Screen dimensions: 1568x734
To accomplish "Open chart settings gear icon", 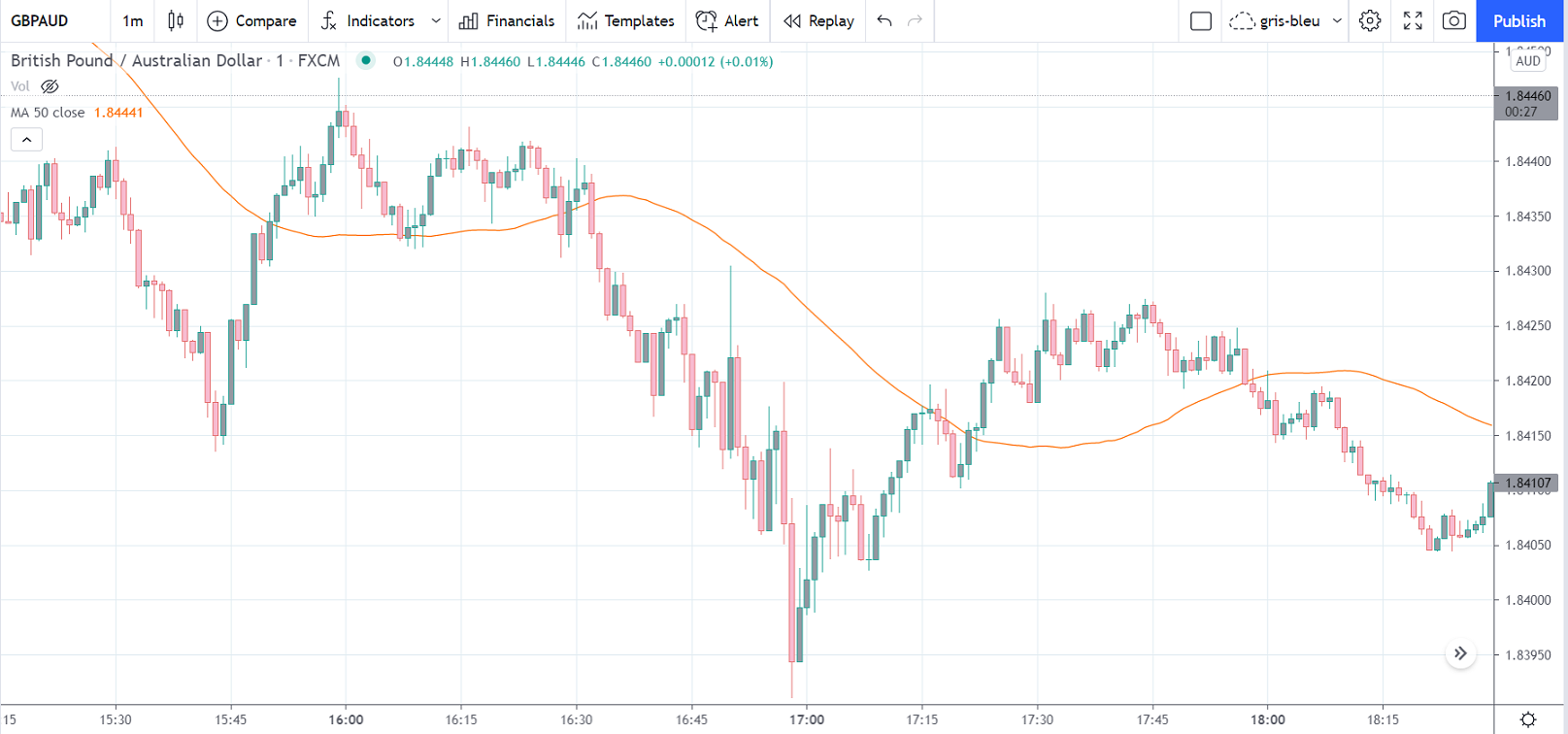I will point(1369,20).
